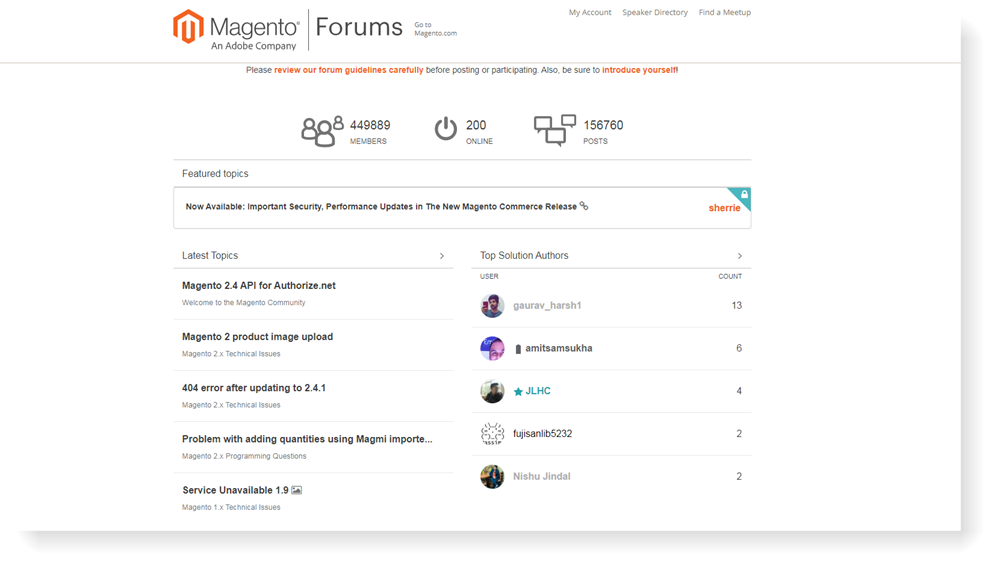Open Welcome to the Magento Community board

(x=244, y=303)
